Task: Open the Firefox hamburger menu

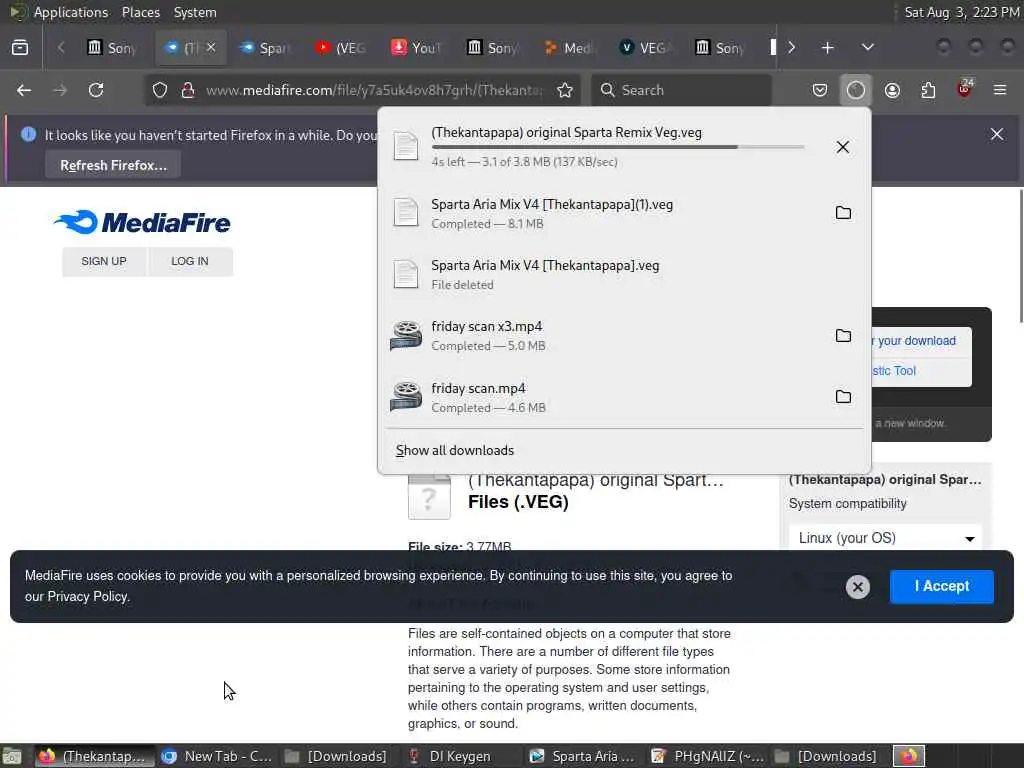Action: click(x=1000, y=90)
